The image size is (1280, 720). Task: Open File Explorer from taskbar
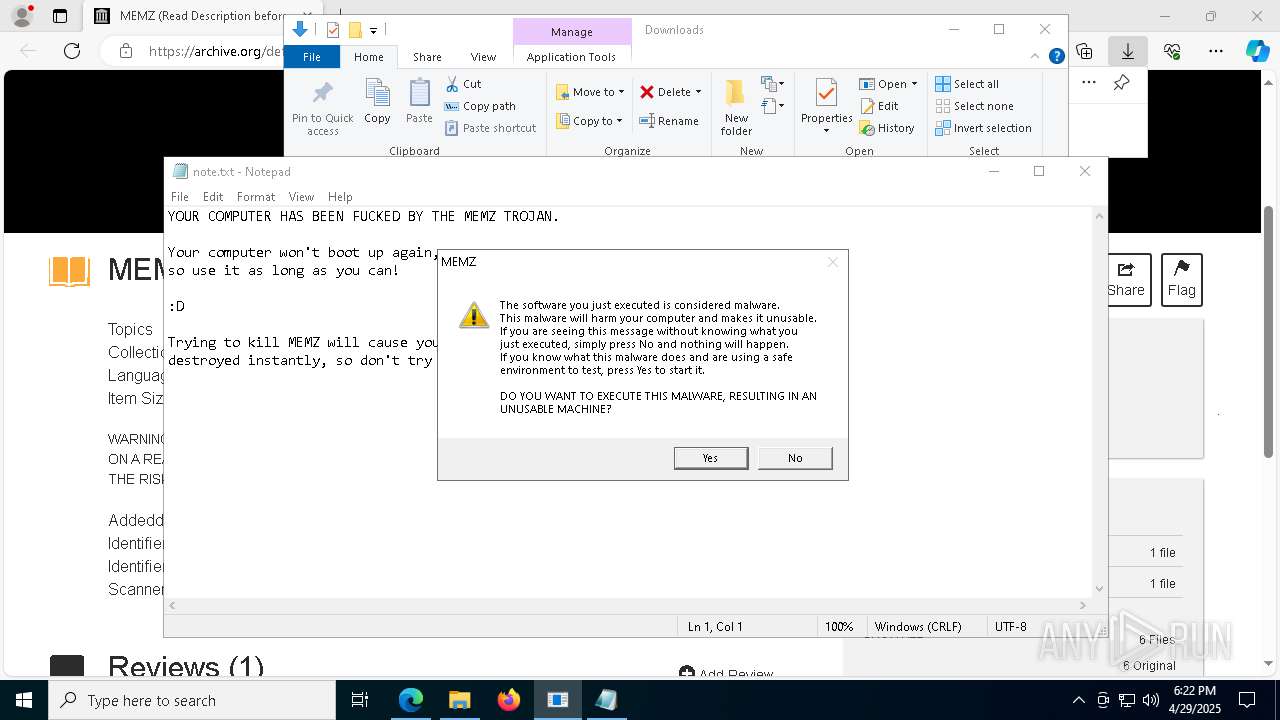point(459,700)
